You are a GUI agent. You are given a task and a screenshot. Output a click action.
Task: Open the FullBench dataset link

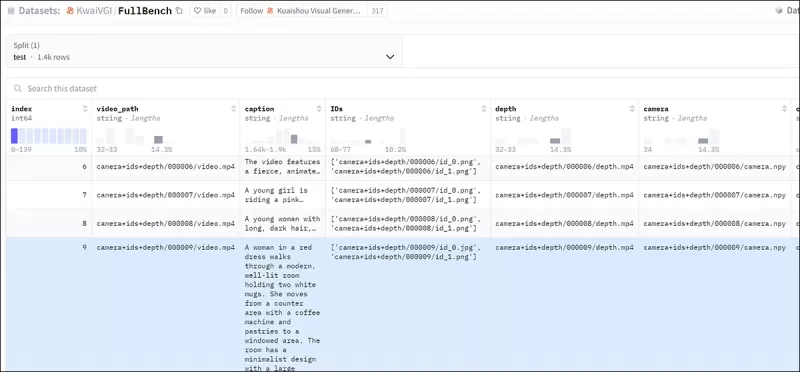tap(145, 11)
